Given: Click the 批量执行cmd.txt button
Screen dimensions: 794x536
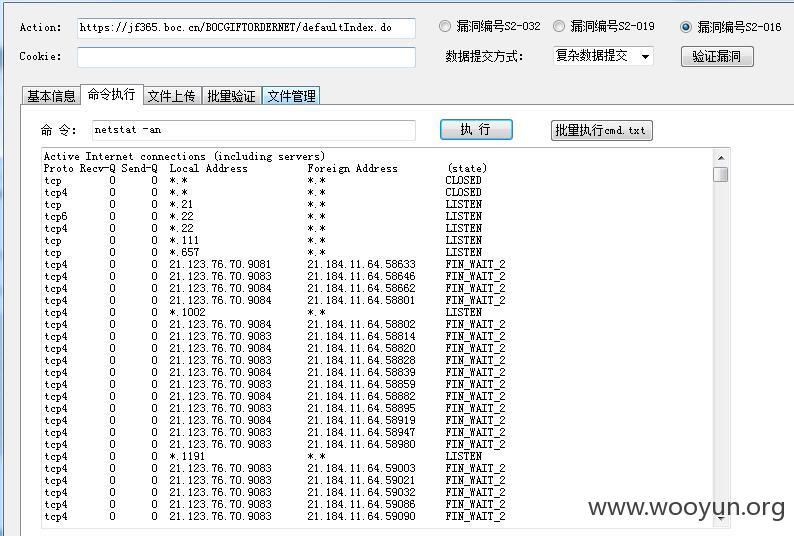Looking at the screenshot, I should pos(601,130).
